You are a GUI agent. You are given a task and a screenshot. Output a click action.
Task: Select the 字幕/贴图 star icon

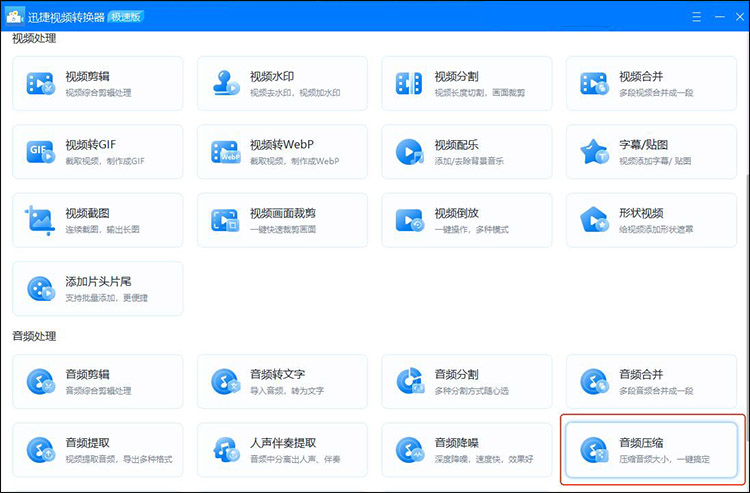tap(594, 152)
